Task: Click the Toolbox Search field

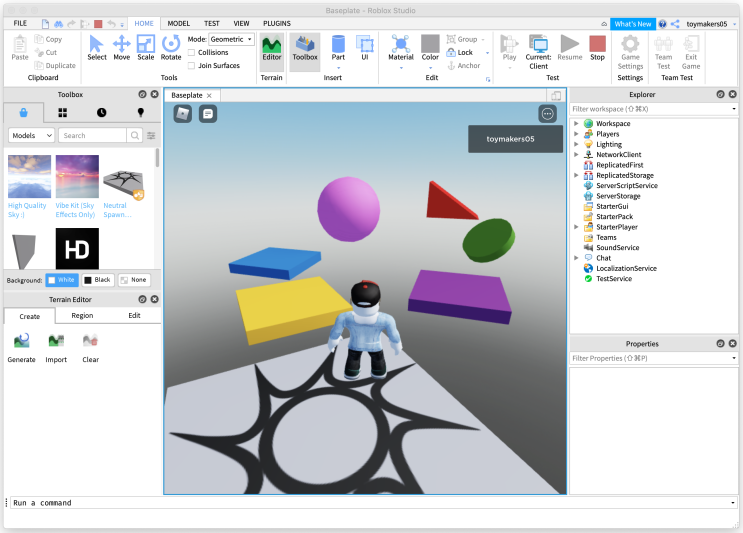Action: coord(92,136)
